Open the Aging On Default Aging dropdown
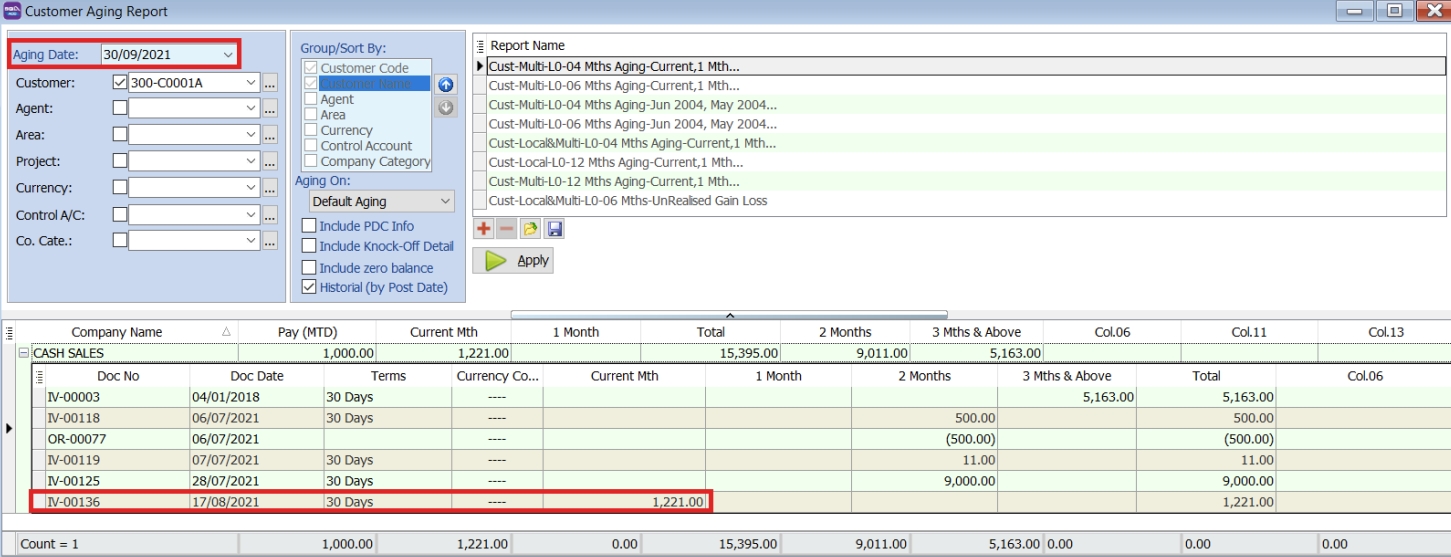1451x557 pixels. [x=445, y=202]
